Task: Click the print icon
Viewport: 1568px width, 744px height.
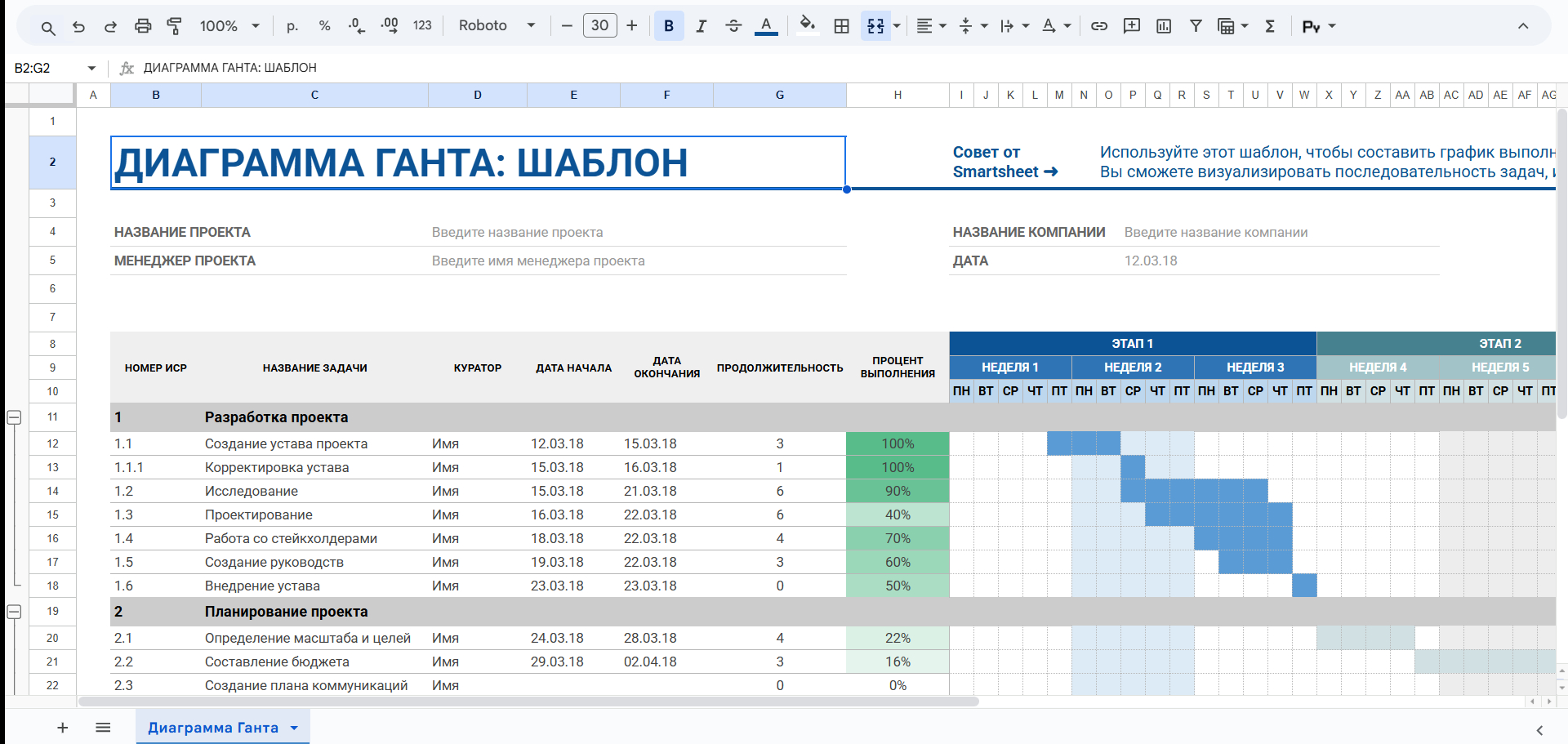Action: point(143,26)
